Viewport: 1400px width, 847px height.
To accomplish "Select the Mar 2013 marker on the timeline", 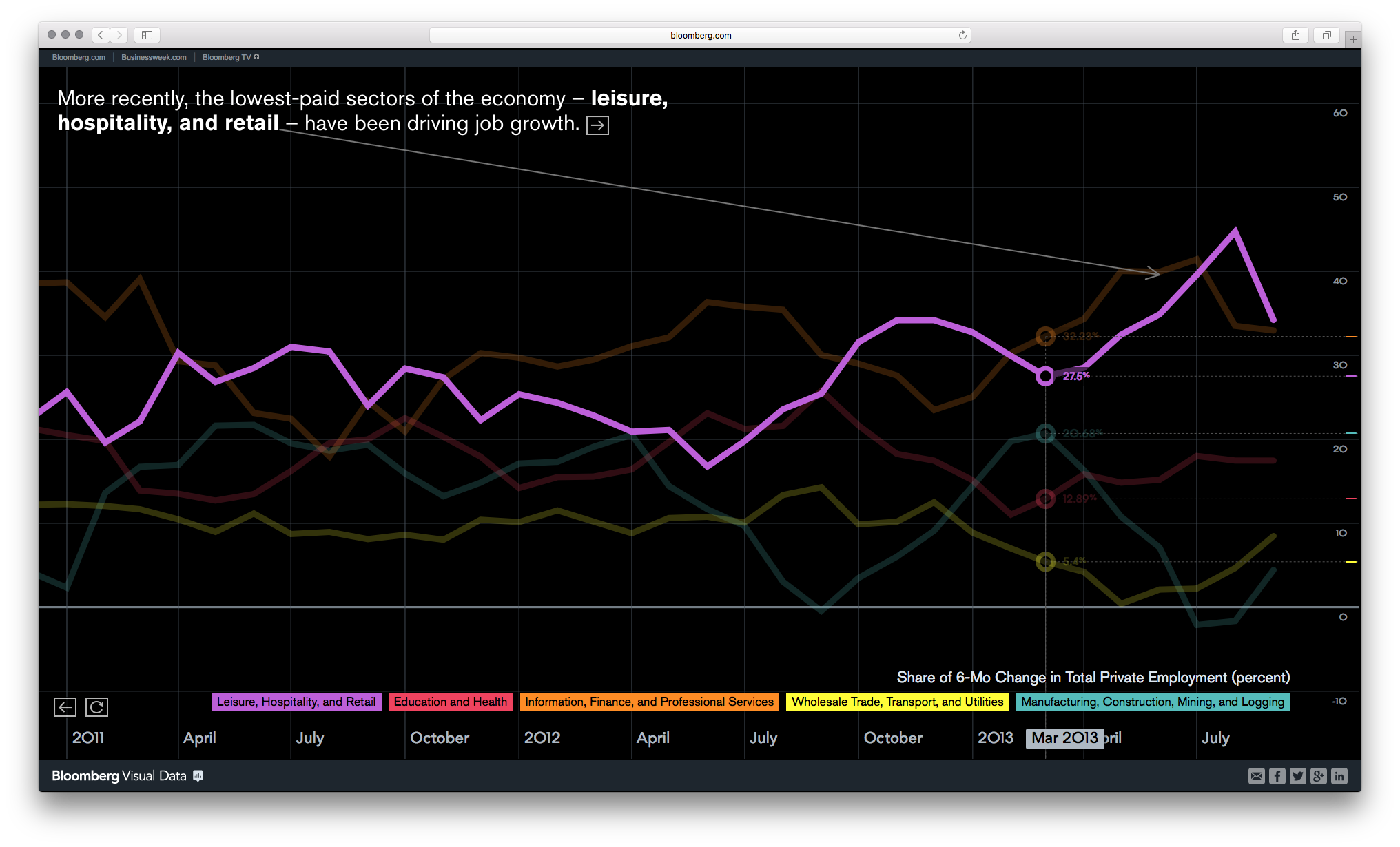I will (1064, 738).
